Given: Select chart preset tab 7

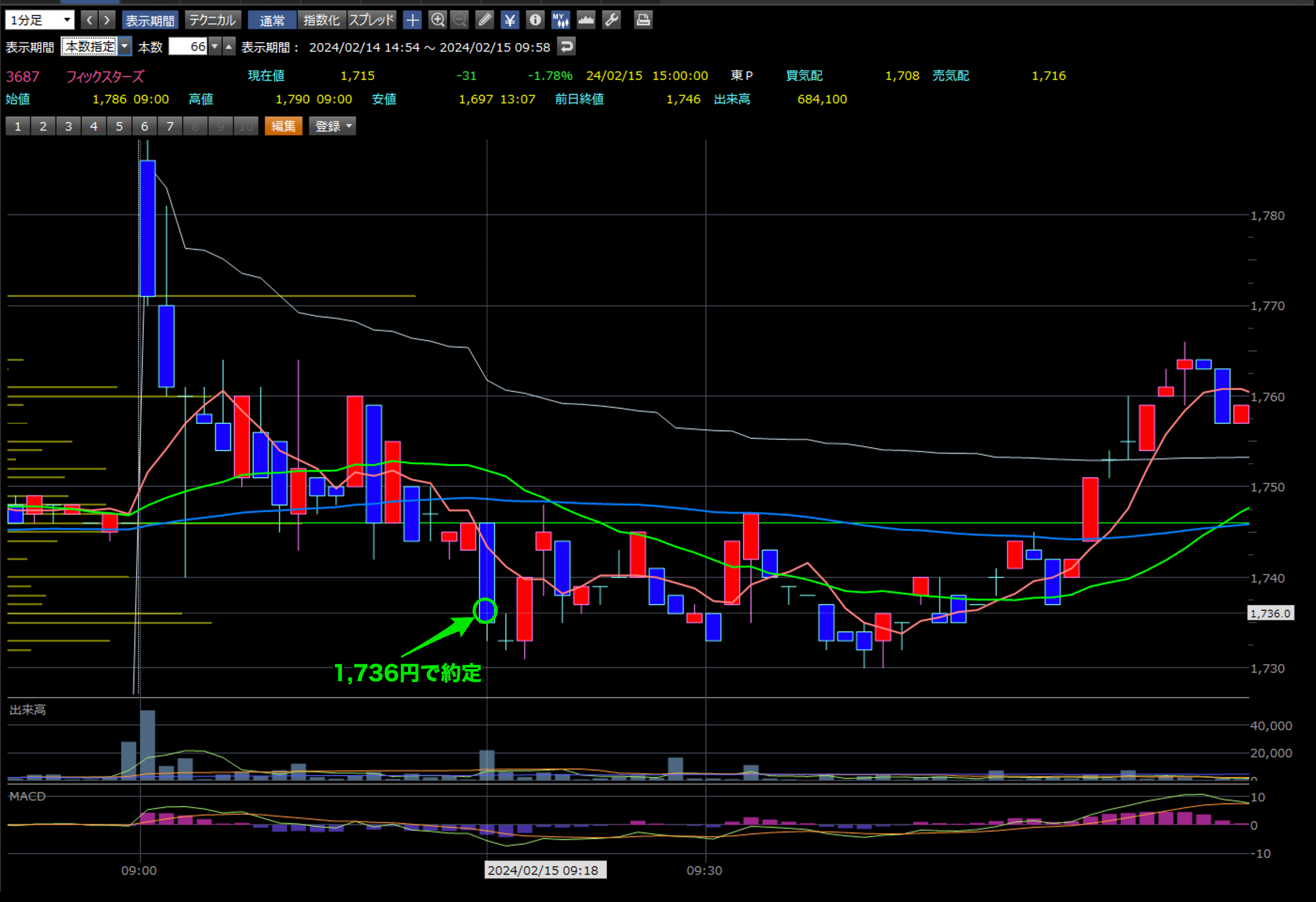Looking at the screenshot, I should coord(169,126).
